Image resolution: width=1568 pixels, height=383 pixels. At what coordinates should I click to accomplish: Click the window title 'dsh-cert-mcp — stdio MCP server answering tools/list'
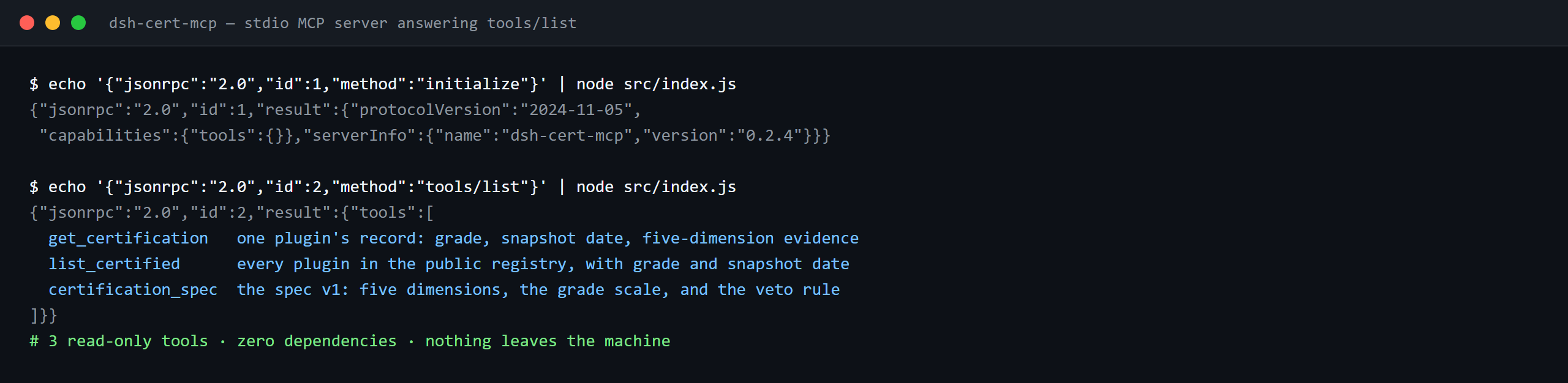[343, 23]
